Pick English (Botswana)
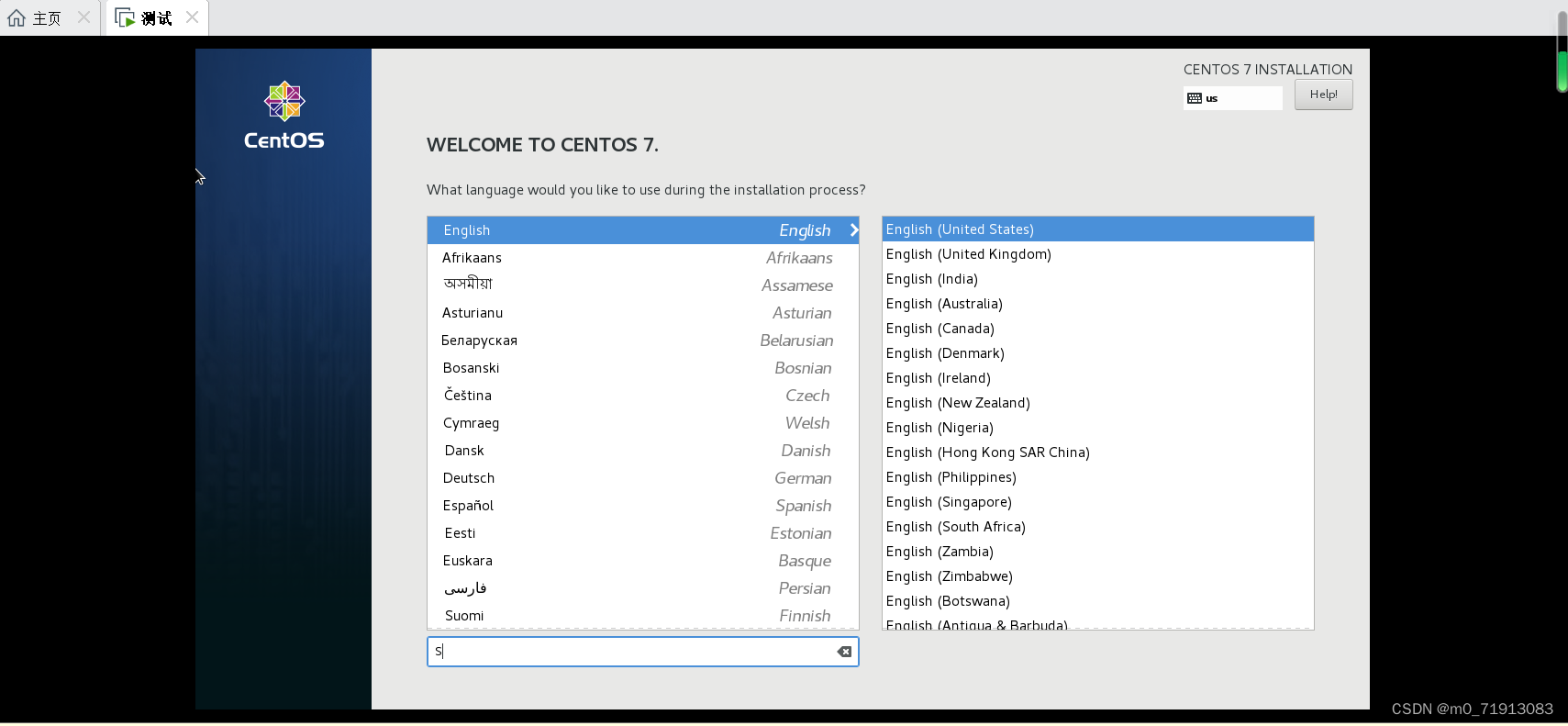This screenshot has height=726, width=1568. [x=1098, y=601]
